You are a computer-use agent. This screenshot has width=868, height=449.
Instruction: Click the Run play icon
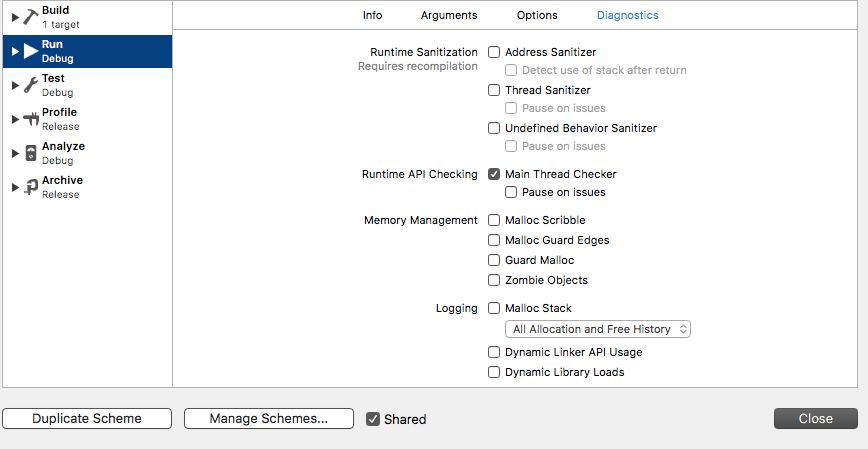coord(30,51)
